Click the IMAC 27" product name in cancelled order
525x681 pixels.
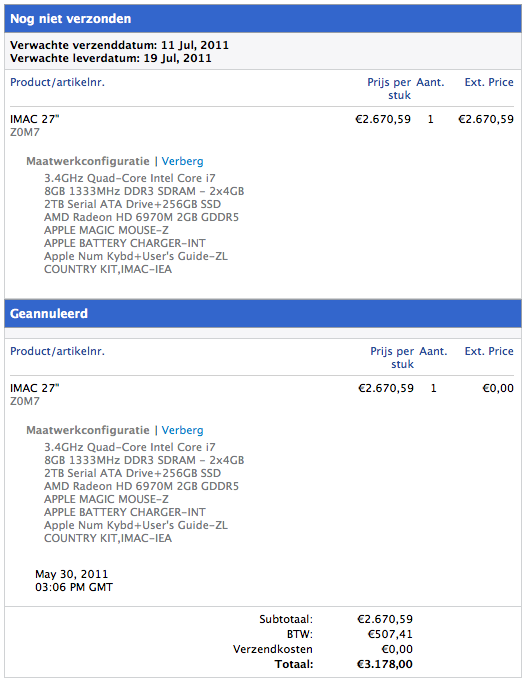pos(35,388)
